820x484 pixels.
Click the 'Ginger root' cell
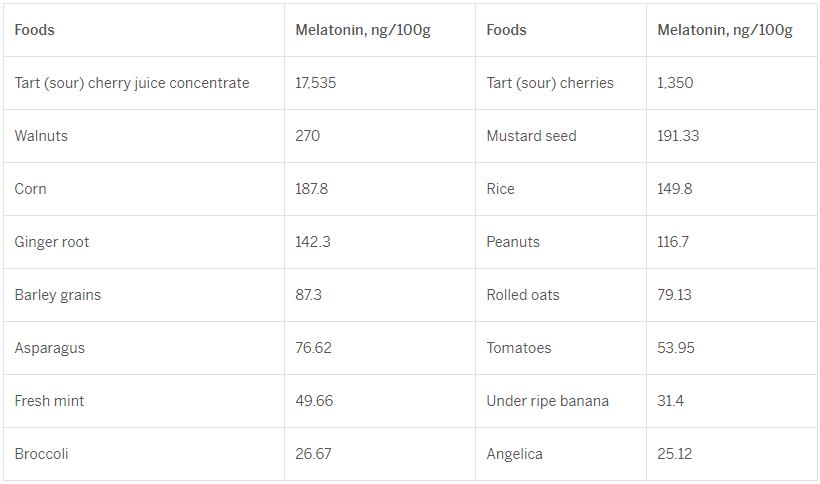pos(52,242)
